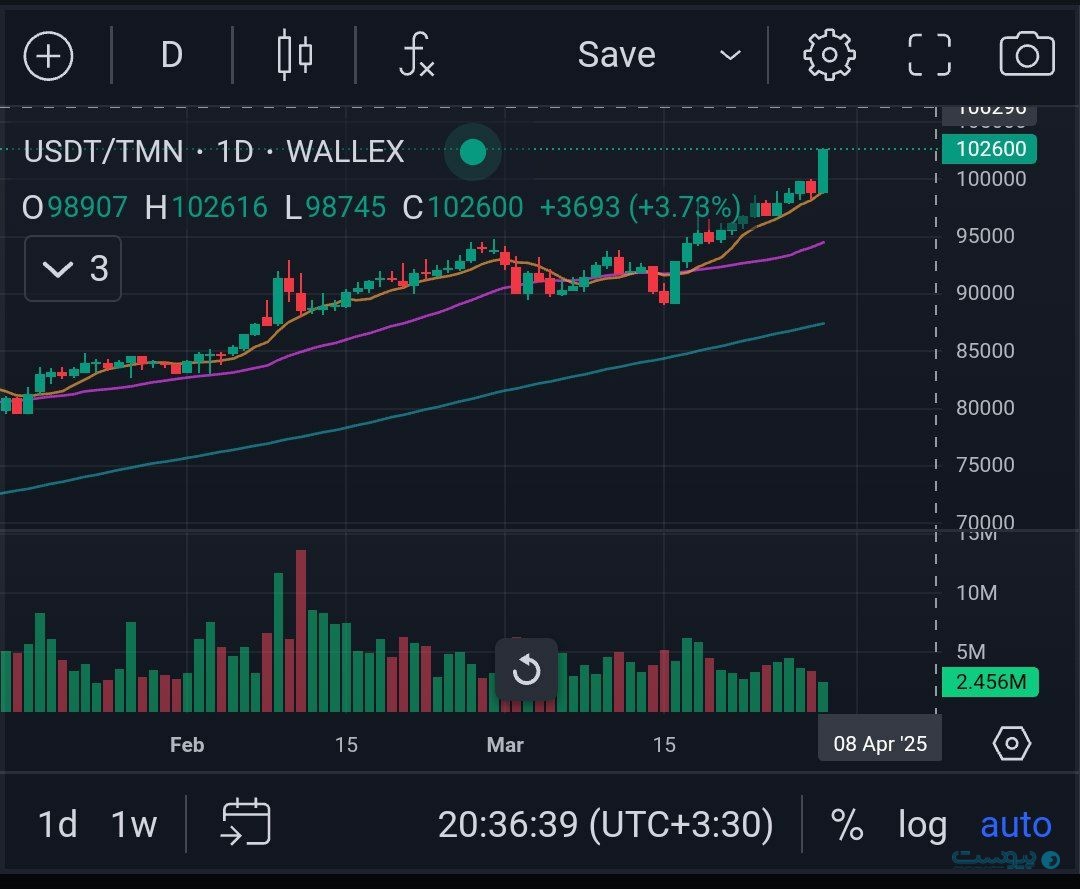
Task: Click the 10M volume axis label
Action: tap(977, 593)
